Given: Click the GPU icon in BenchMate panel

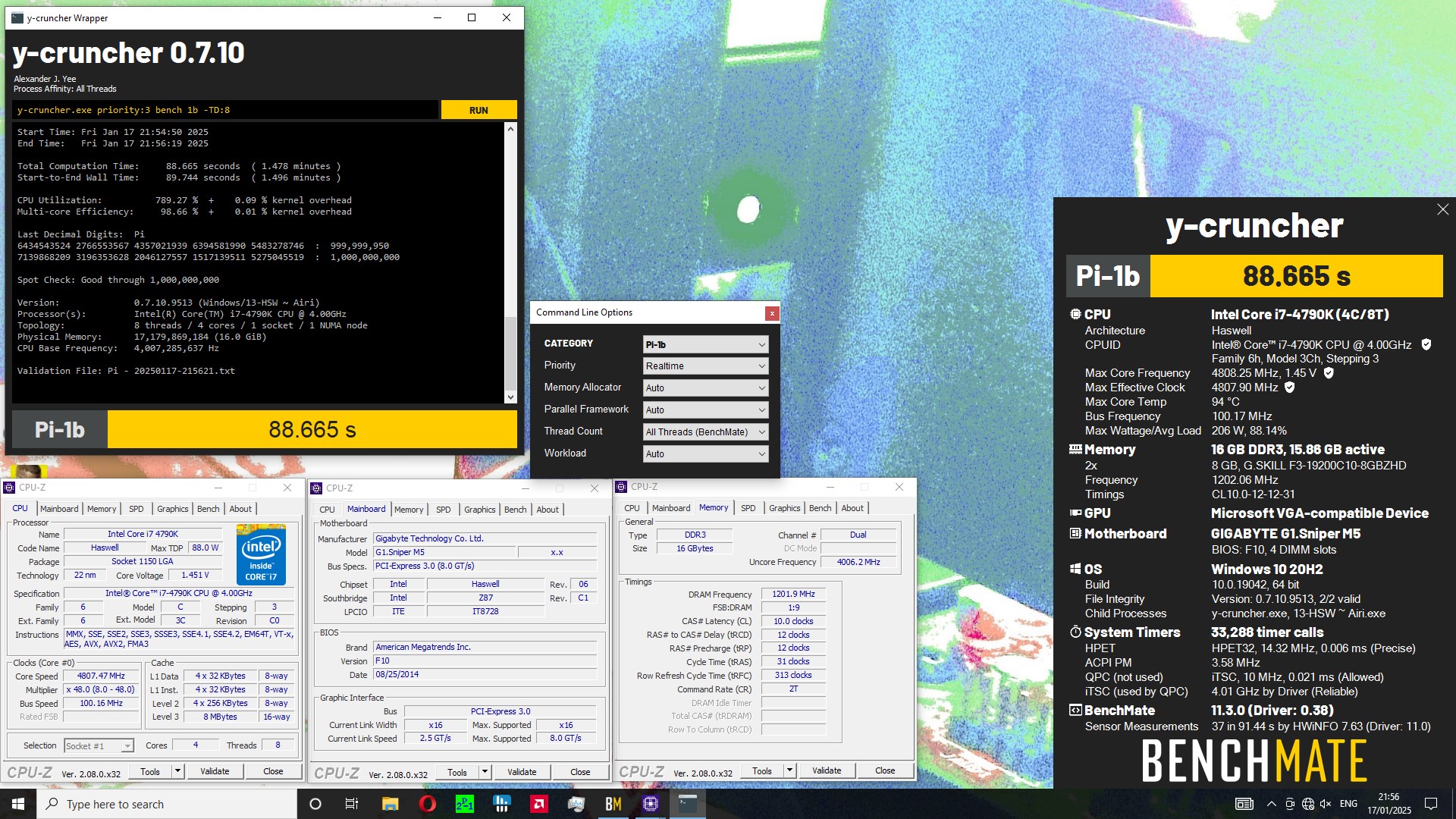Looking at the screenshot, I should pyautogui.click(x=1075, y=513).
